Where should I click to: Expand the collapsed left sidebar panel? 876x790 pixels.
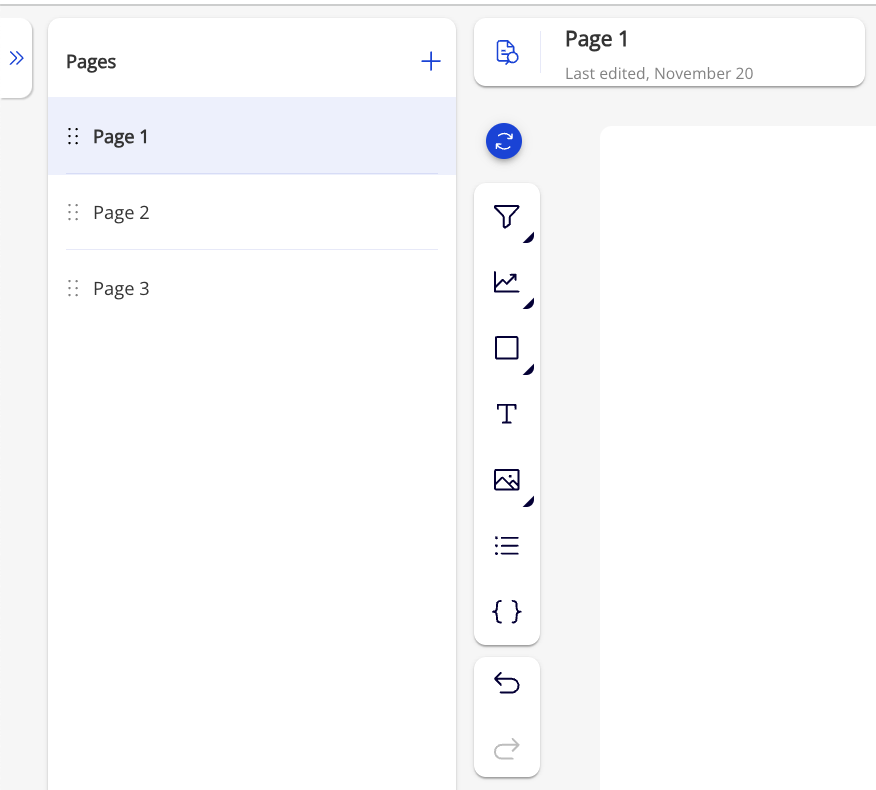point(16,59)
